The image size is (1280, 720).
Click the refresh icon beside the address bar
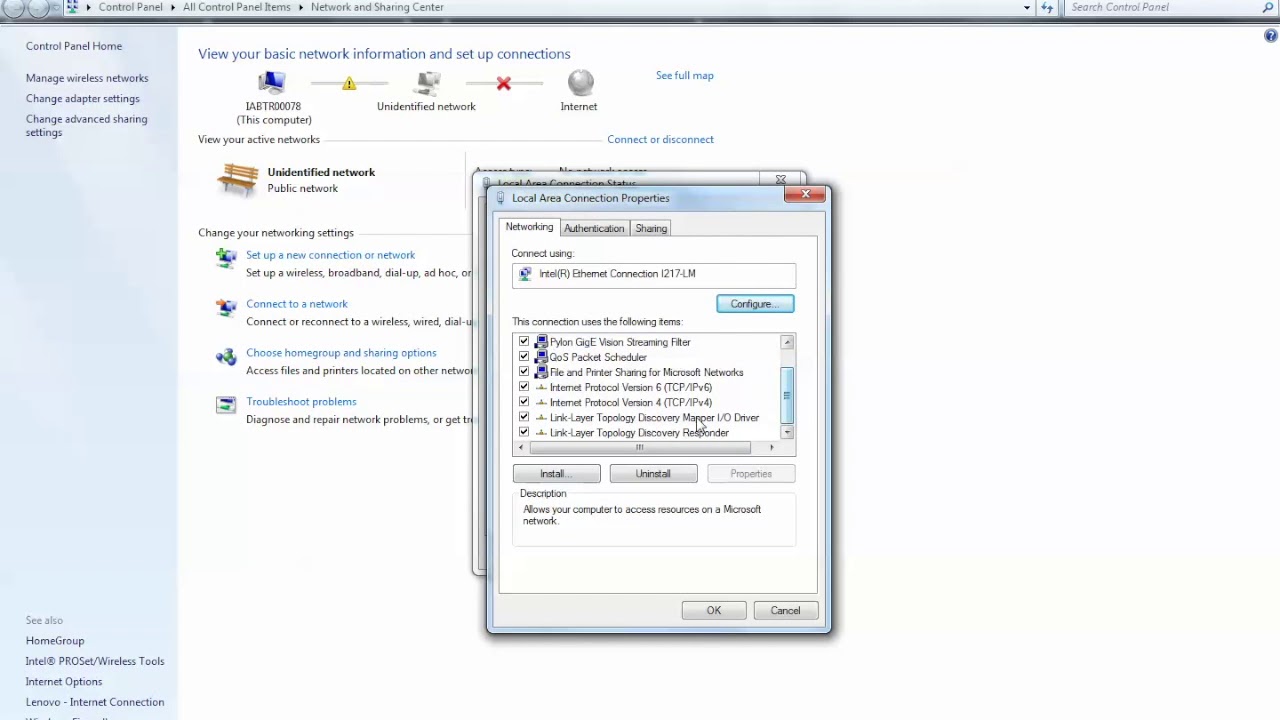click(1047, 7)
